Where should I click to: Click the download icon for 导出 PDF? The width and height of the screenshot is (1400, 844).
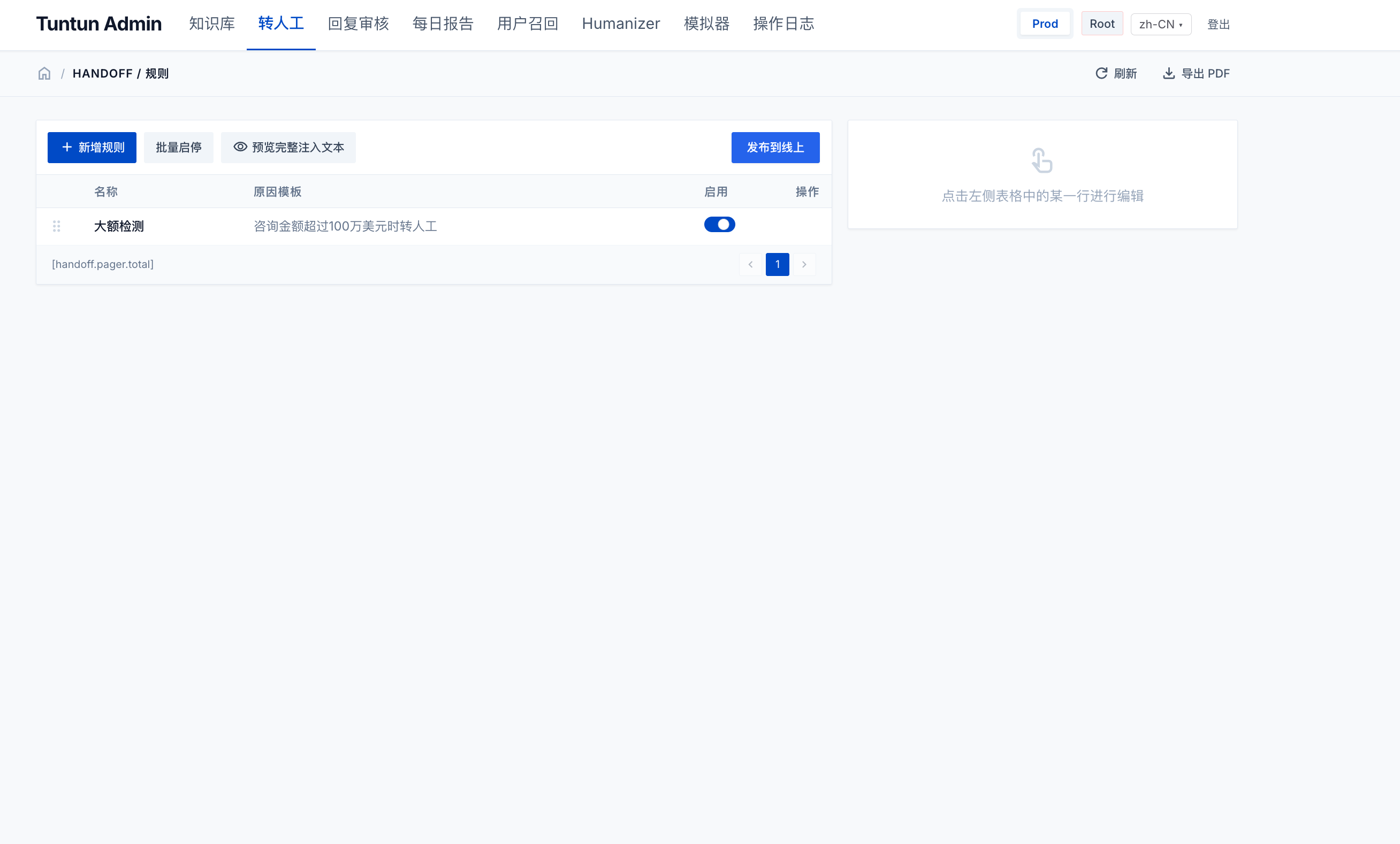tap(1168, 73)
